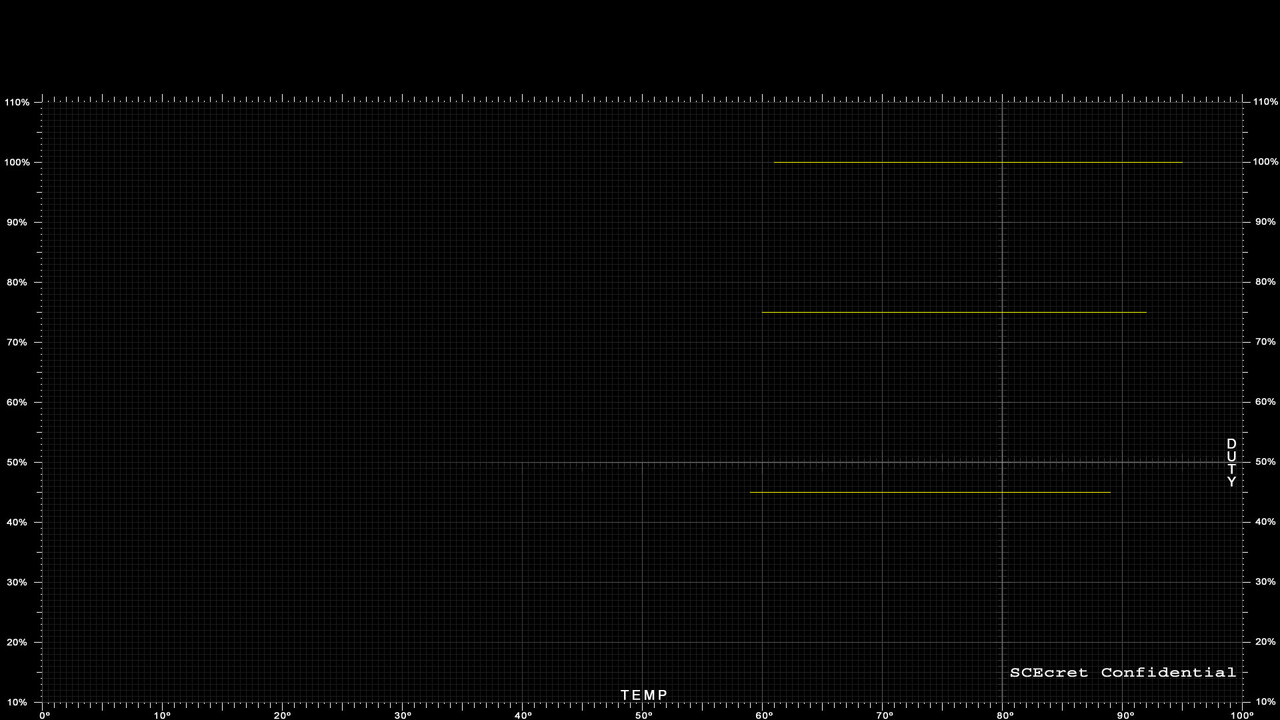This screenshot has width=1280, height=720.
Task: Click the 50% label on left axis
Action: click(x=19, y=462)
